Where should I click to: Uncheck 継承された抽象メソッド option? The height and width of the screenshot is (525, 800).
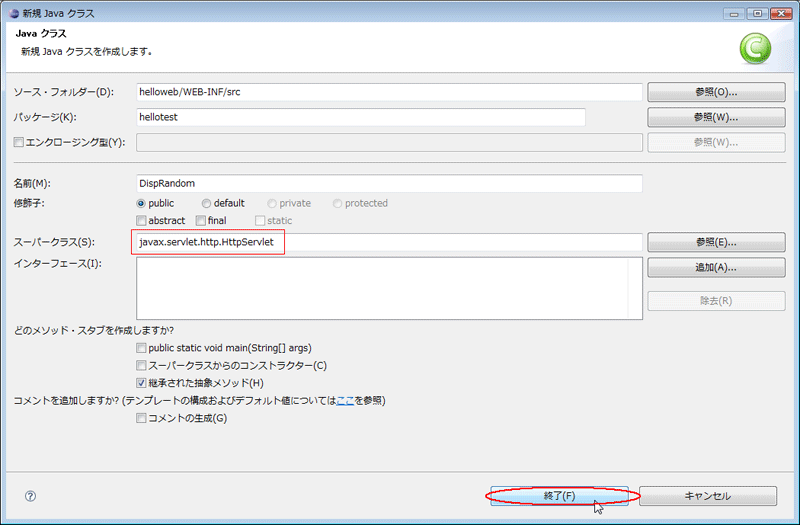(x=141, y=383)
